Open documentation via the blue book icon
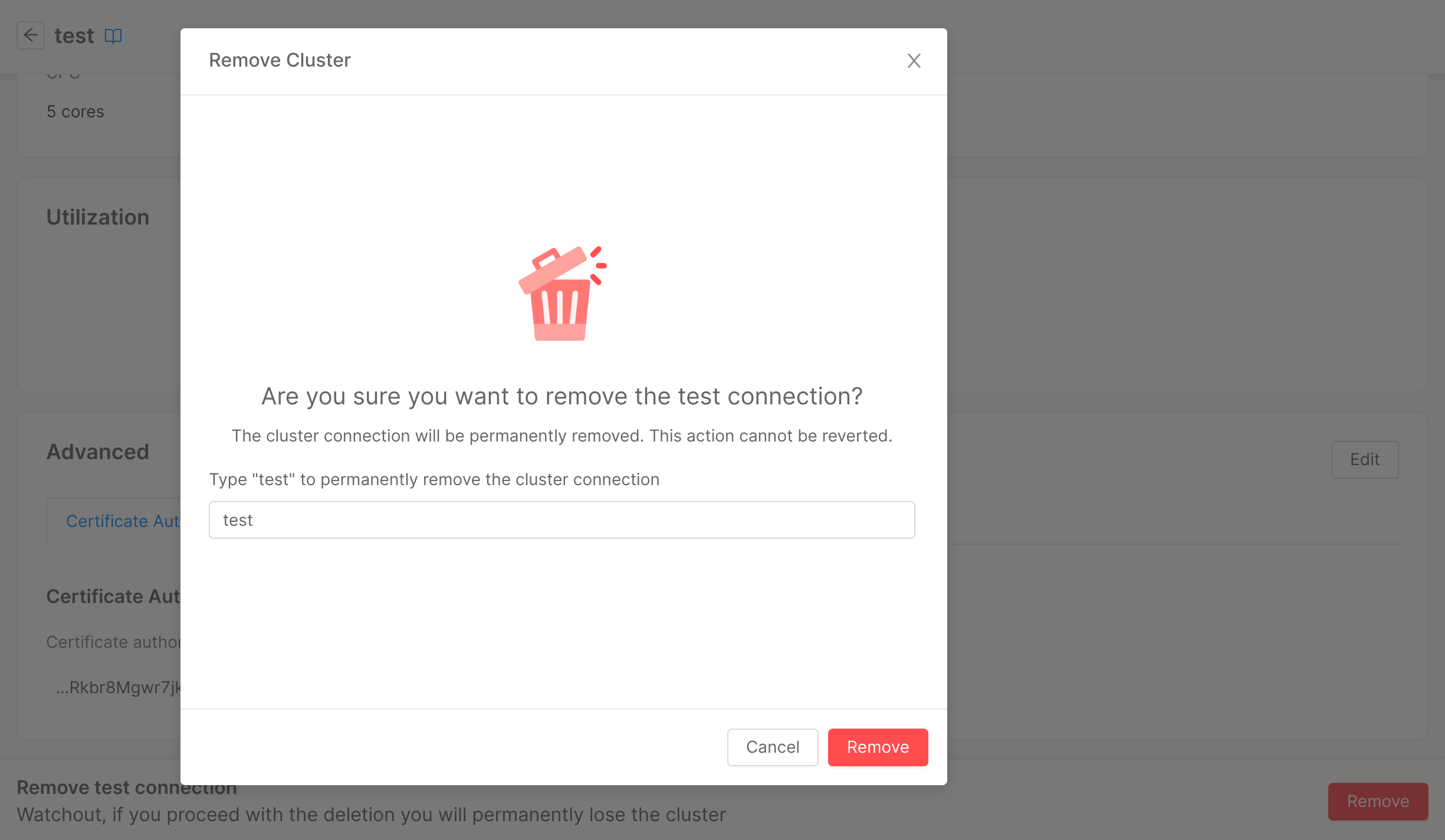Viewport: 1445px width, 840px height. pyautogui.click(x=113, y=35)
